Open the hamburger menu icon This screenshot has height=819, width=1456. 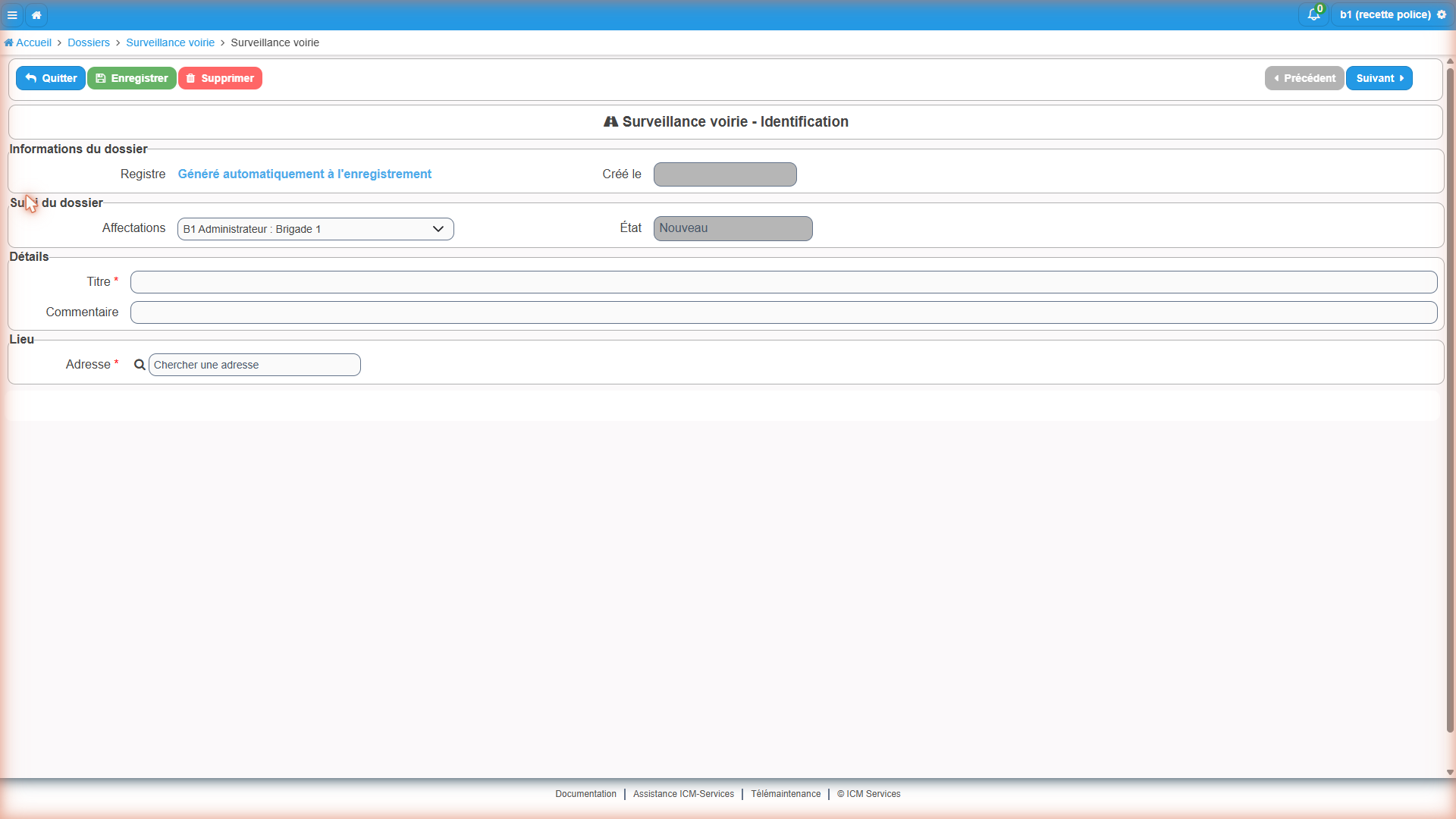point(12,15)
